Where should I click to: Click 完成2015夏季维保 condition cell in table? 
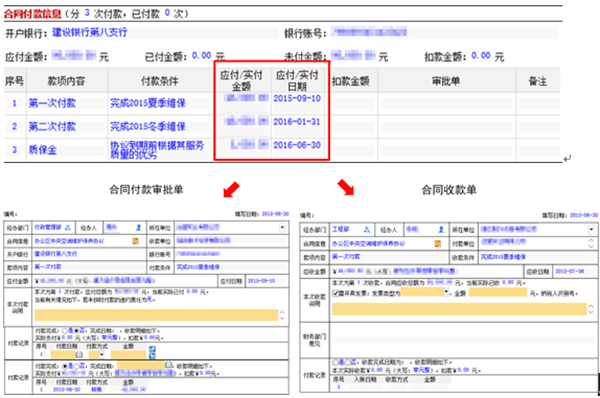coord(148,103)
